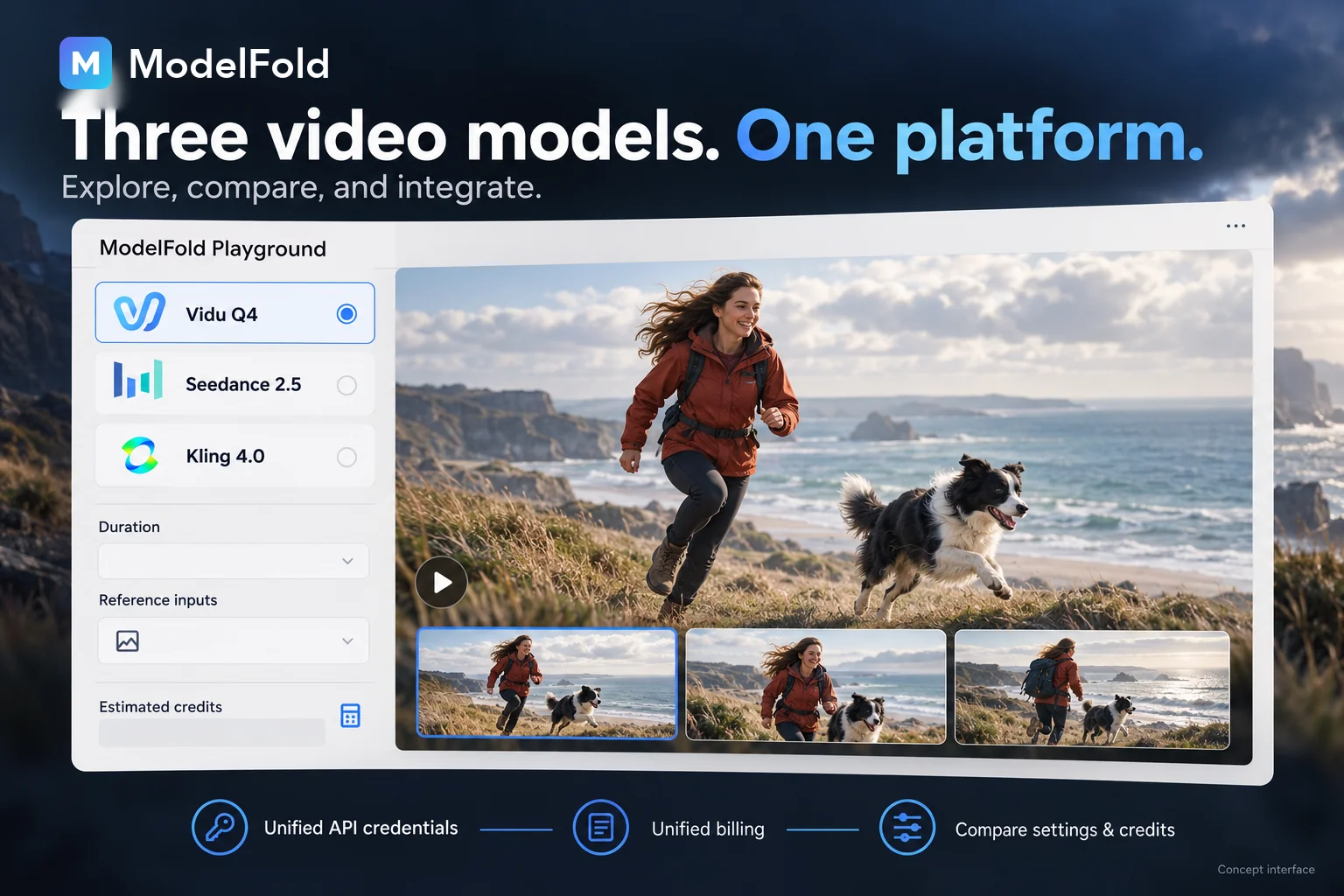The height and width of the screenshot is (896, 1344).
Task: Play the video preview
Action: pyautogui.click(x=441, y=582)
